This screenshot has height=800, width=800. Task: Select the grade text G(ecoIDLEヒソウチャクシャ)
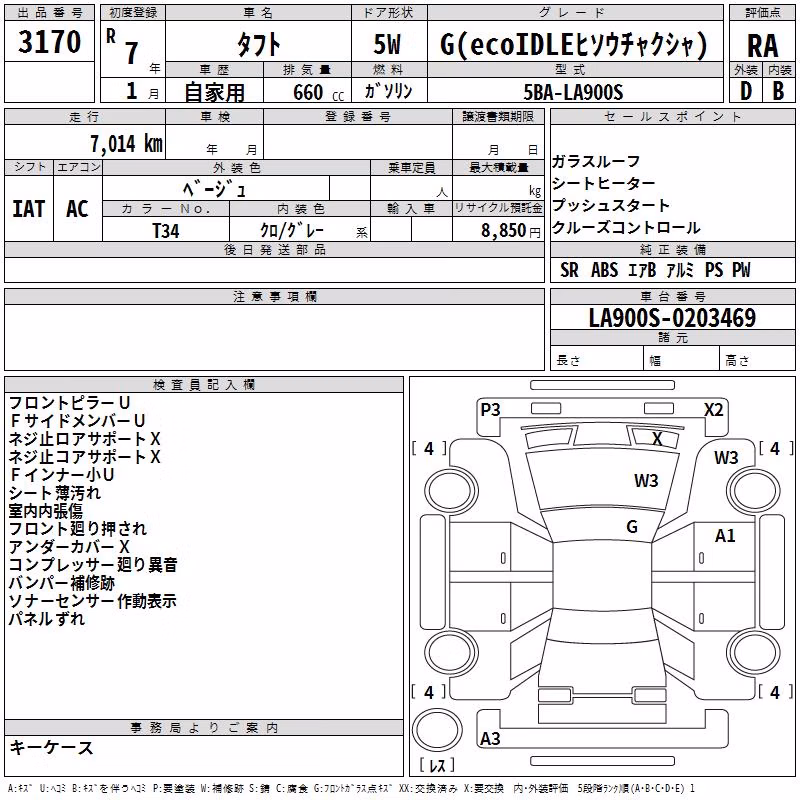coord(574,45)
